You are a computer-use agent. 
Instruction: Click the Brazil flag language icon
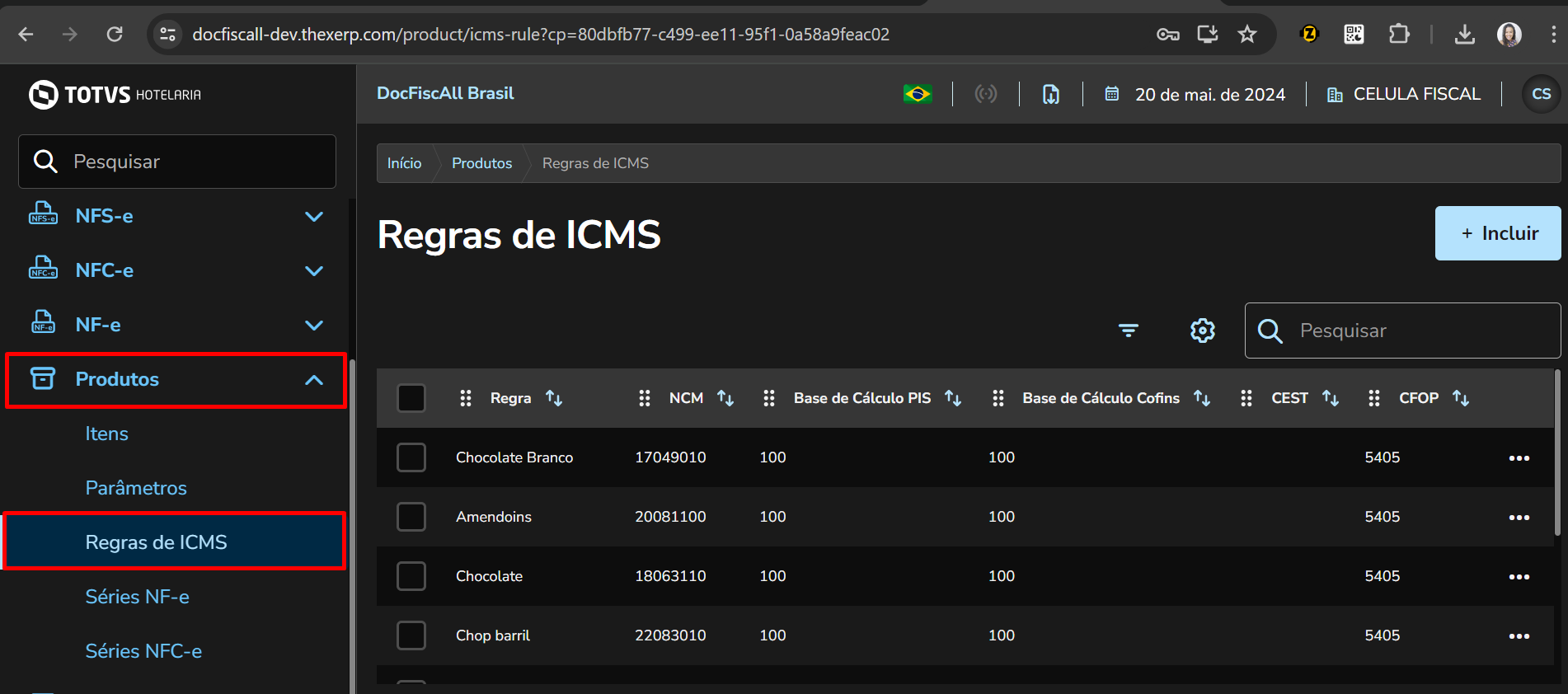pos(918,94)
